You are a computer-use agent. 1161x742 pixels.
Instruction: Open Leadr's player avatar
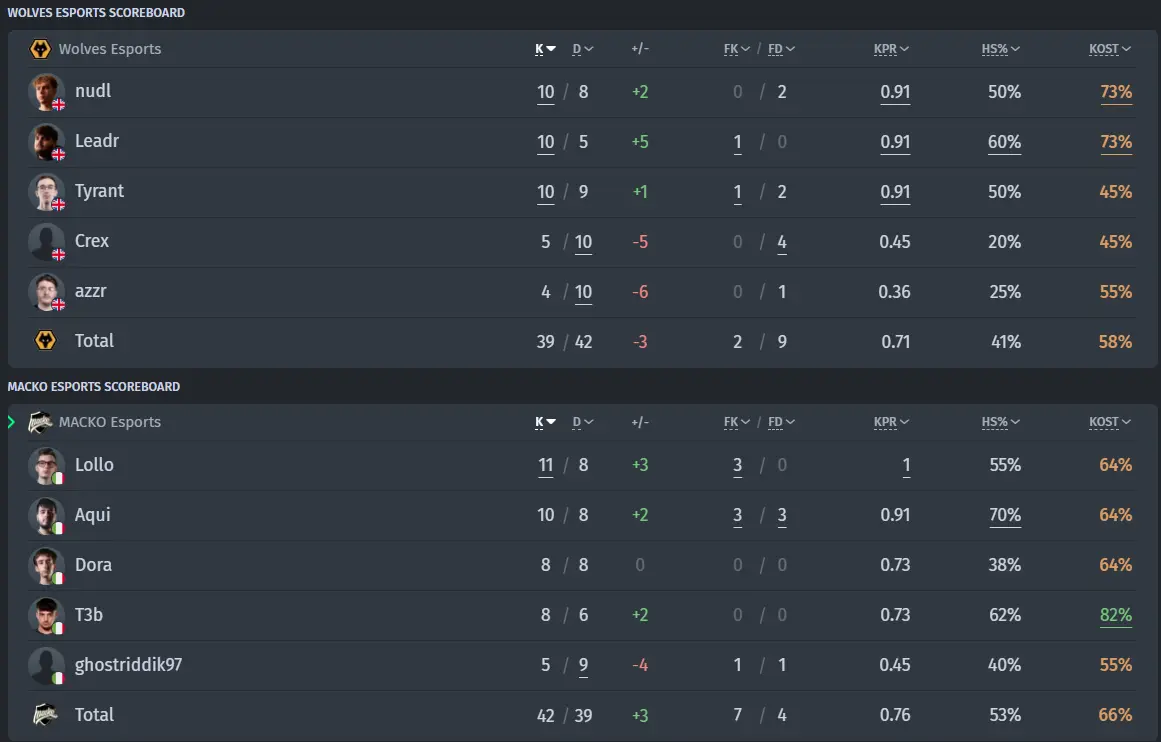click(x=46, y=142)
